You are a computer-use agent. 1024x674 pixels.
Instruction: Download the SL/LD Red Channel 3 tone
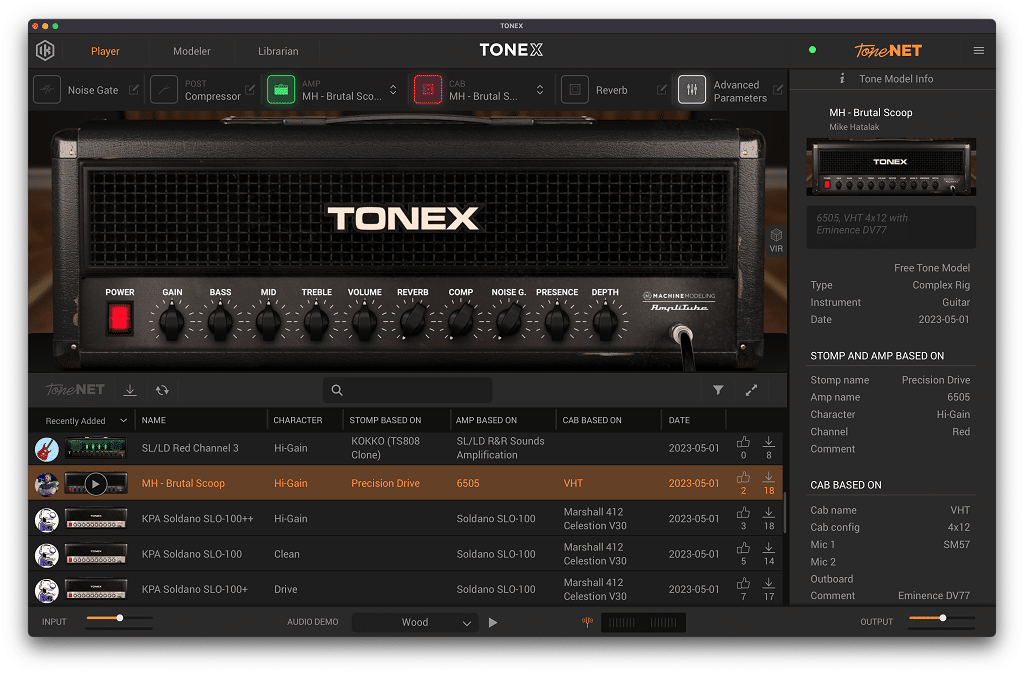769,442
